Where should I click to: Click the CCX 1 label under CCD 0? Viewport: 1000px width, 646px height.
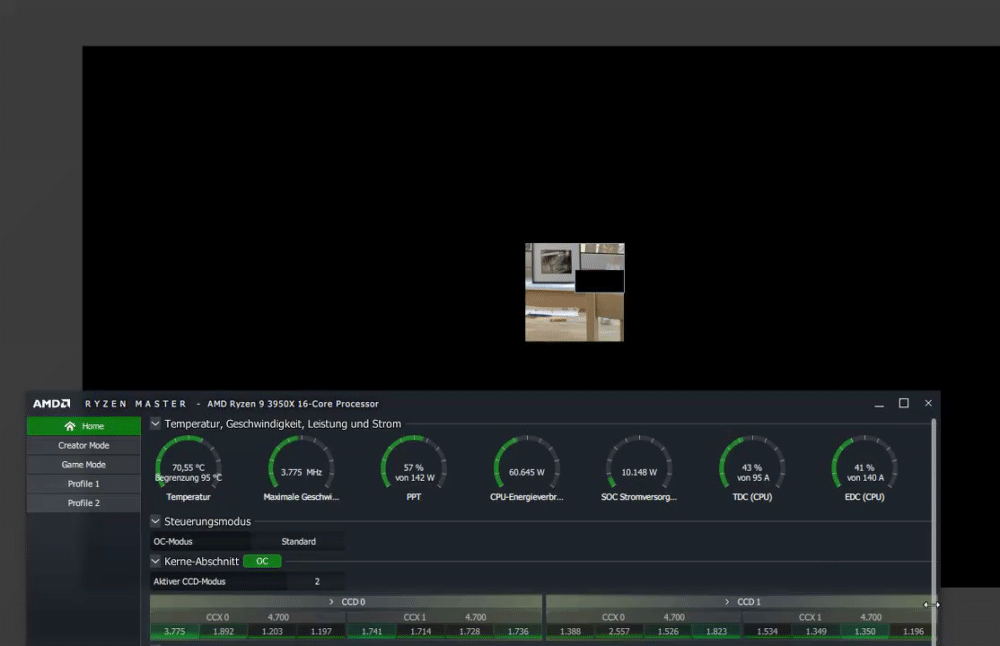click(x=415, y=617)
